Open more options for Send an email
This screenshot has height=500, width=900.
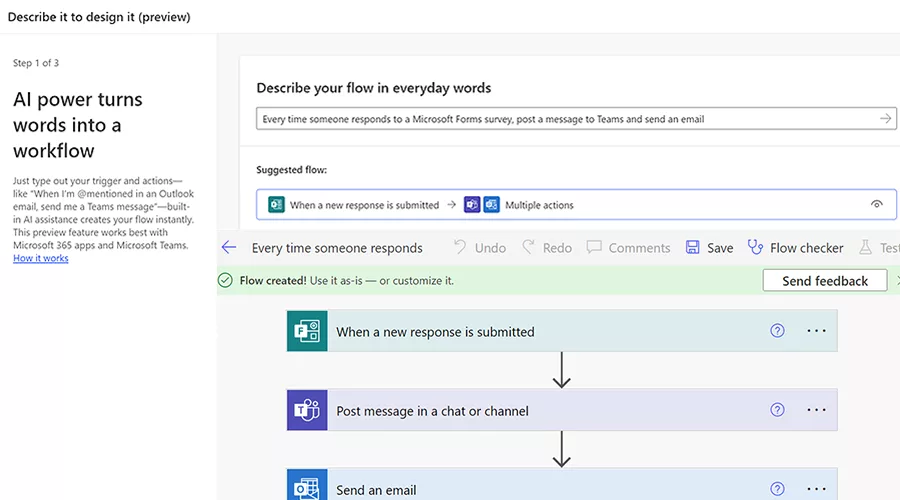click(x=816, y=489)
